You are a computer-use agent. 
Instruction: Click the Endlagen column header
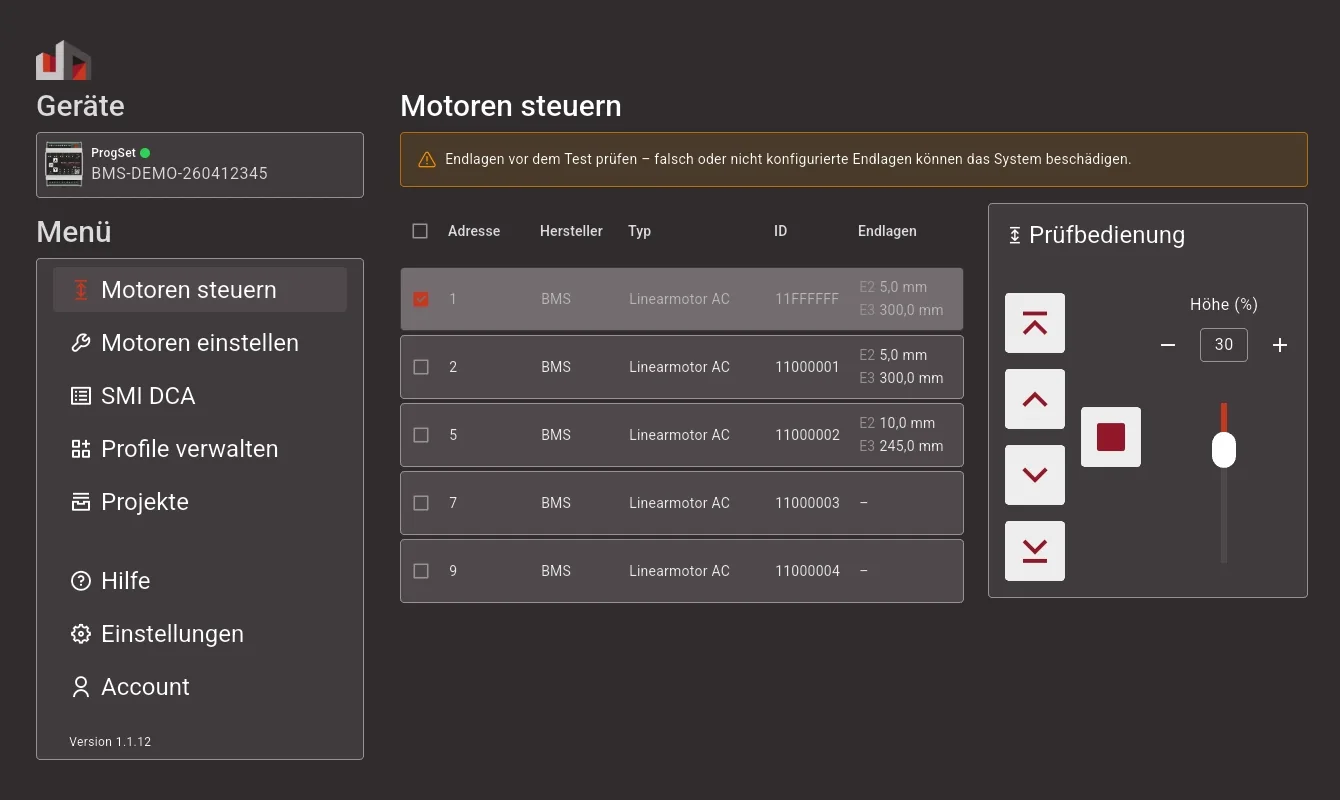887,231
